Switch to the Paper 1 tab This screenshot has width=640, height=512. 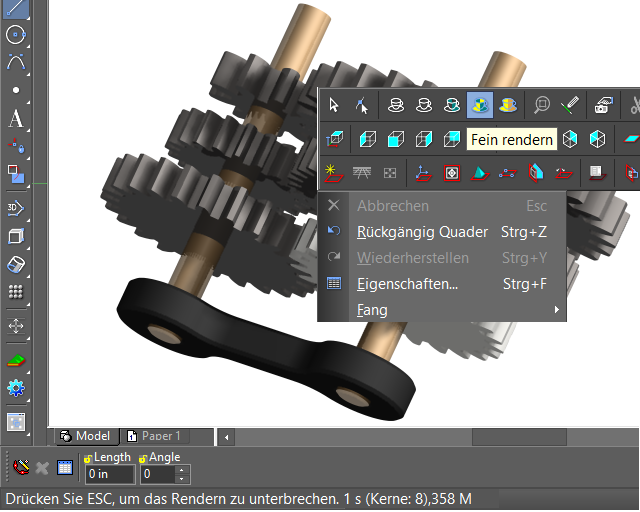[x=154, y=436]
